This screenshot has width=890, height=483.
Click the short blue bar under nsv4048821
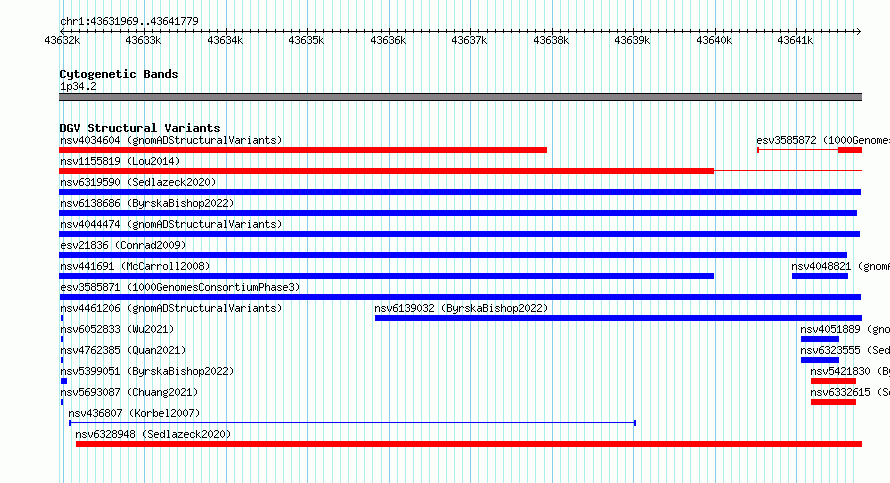[x=820, y=276]
